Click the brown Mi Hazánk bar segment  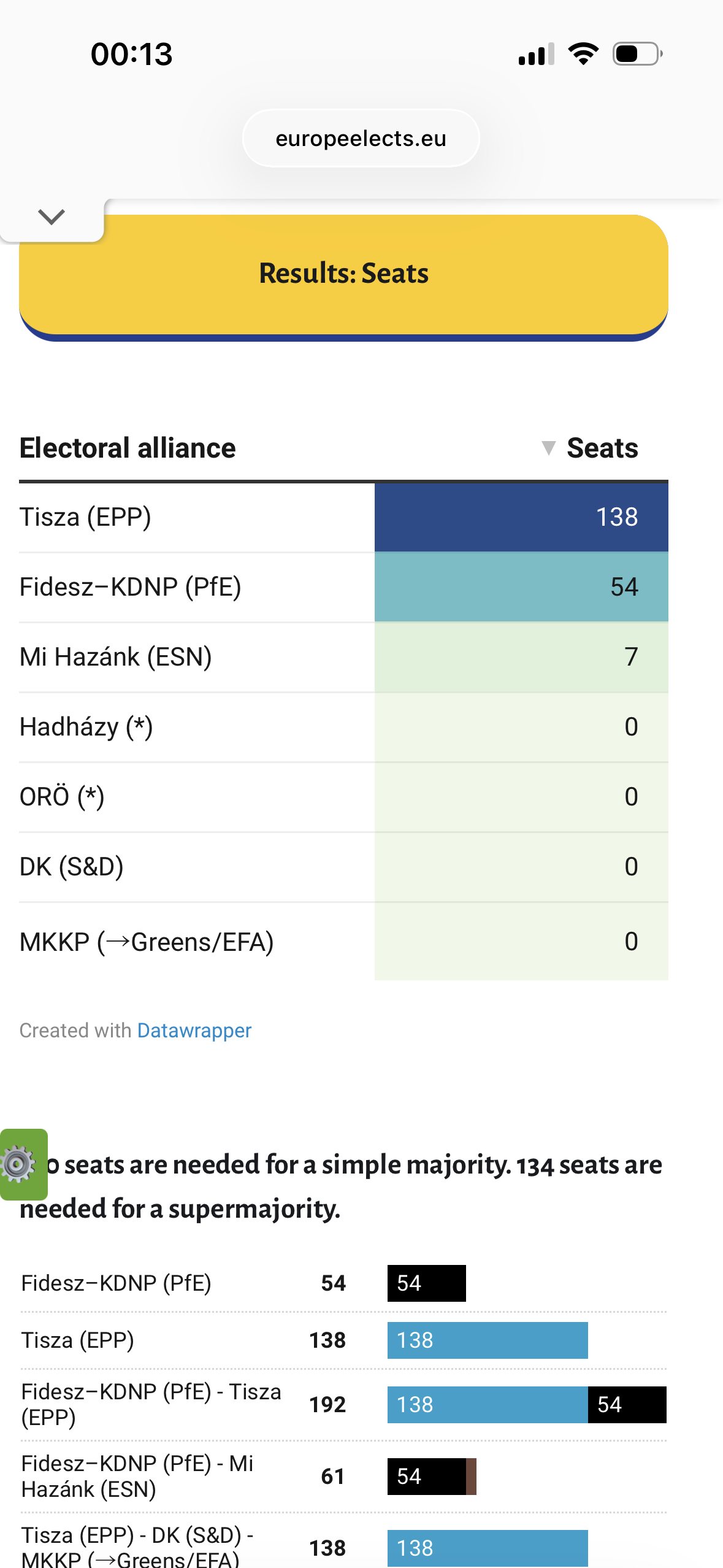(471, 1476)
